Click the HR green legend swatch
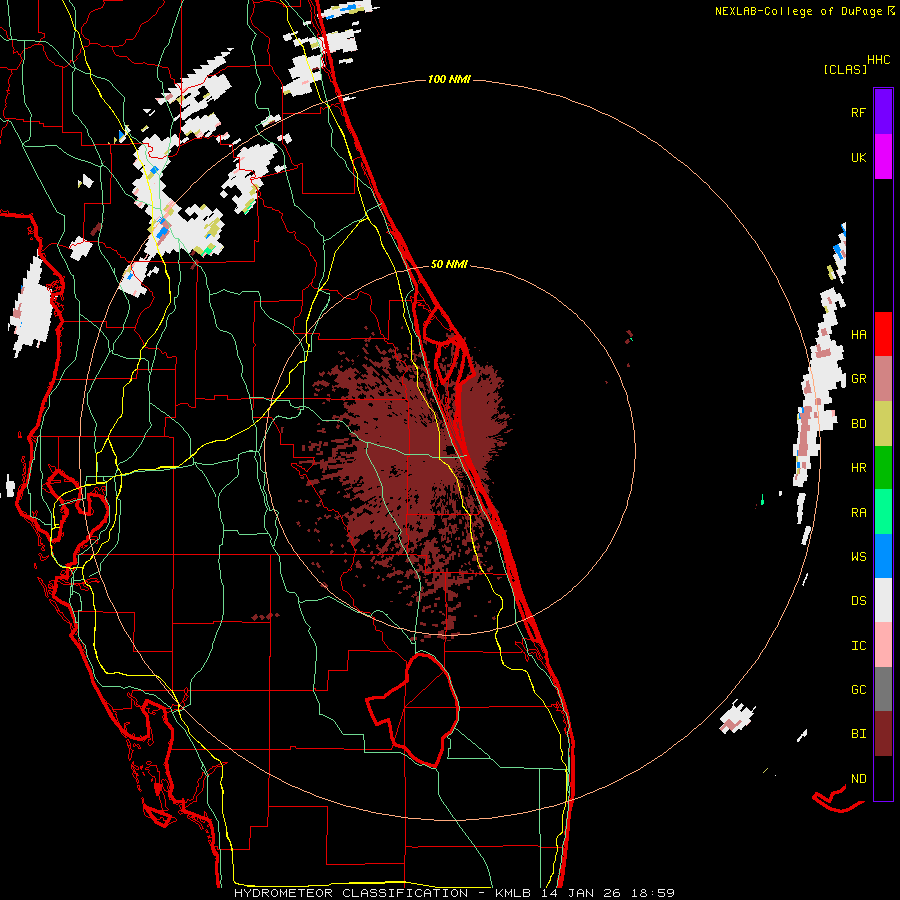900x900 pixels. (x=883, y=468)
